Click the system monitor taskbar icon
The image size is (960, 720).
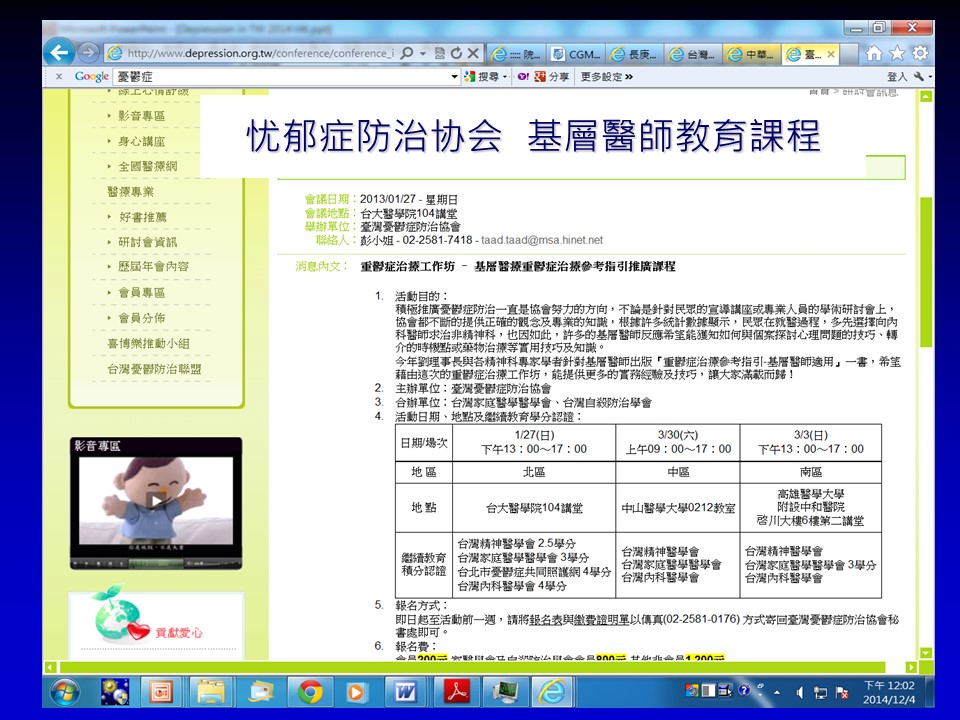(x=505, y=692)
